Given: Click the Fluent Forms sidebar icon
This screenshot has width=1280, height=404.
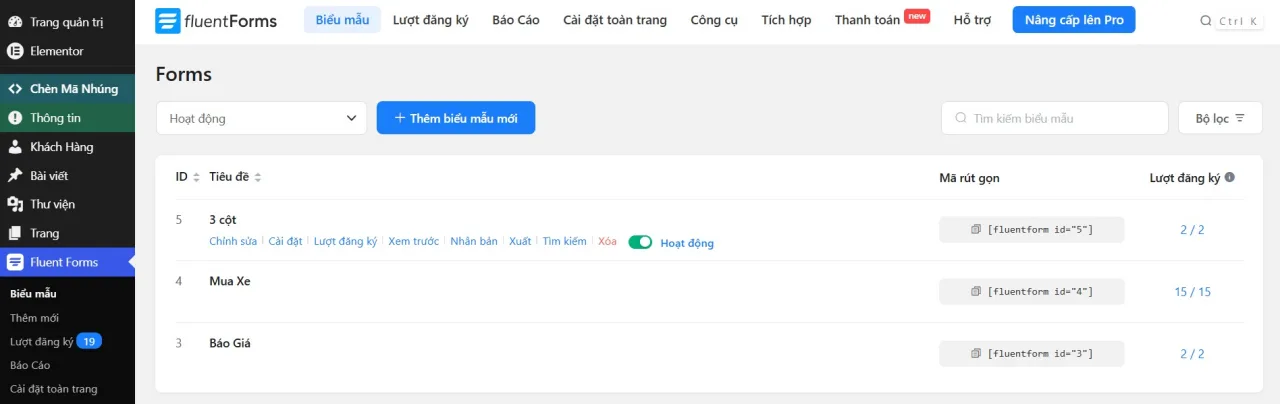Looking at the screenshot, I should (15, 262).
